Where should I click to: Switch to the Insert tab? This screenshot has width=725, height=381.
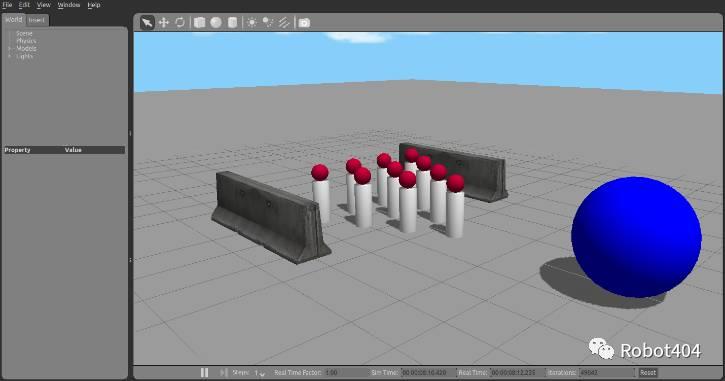[x=37, y=20]
